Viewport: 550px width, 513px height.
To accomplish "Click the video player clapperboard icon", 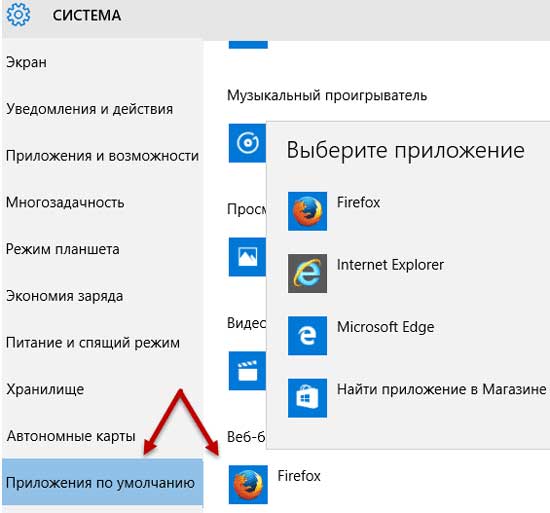I will [x=247, y=371].
